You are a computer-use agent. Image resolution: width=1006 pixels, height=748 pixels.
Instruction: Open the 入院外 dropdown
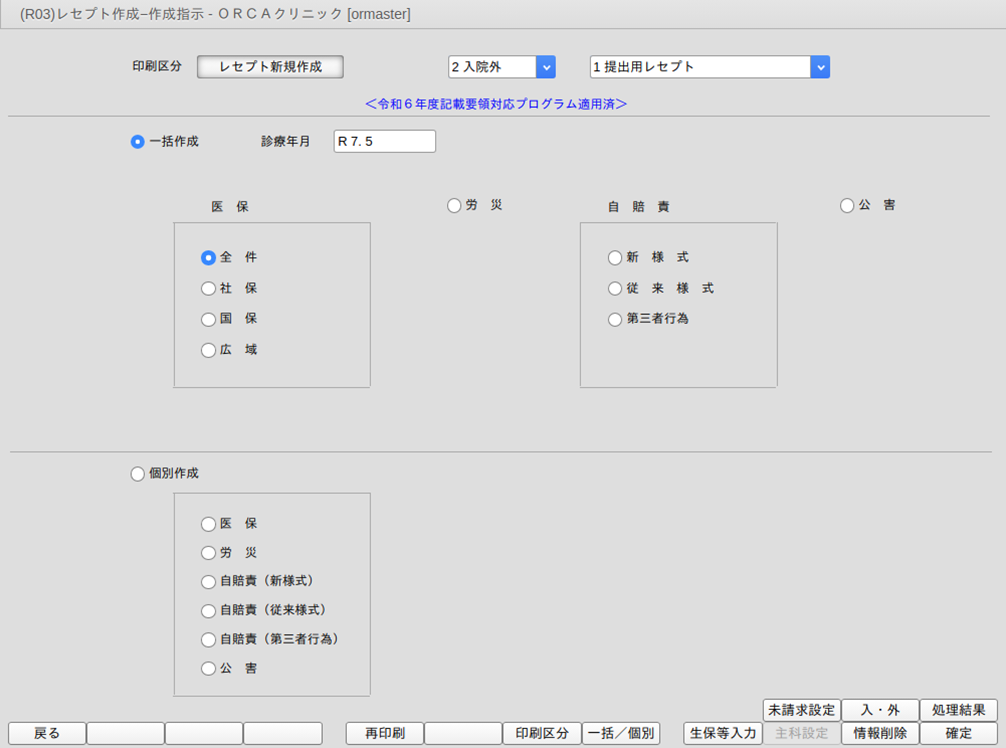click(x=545, y=67)
